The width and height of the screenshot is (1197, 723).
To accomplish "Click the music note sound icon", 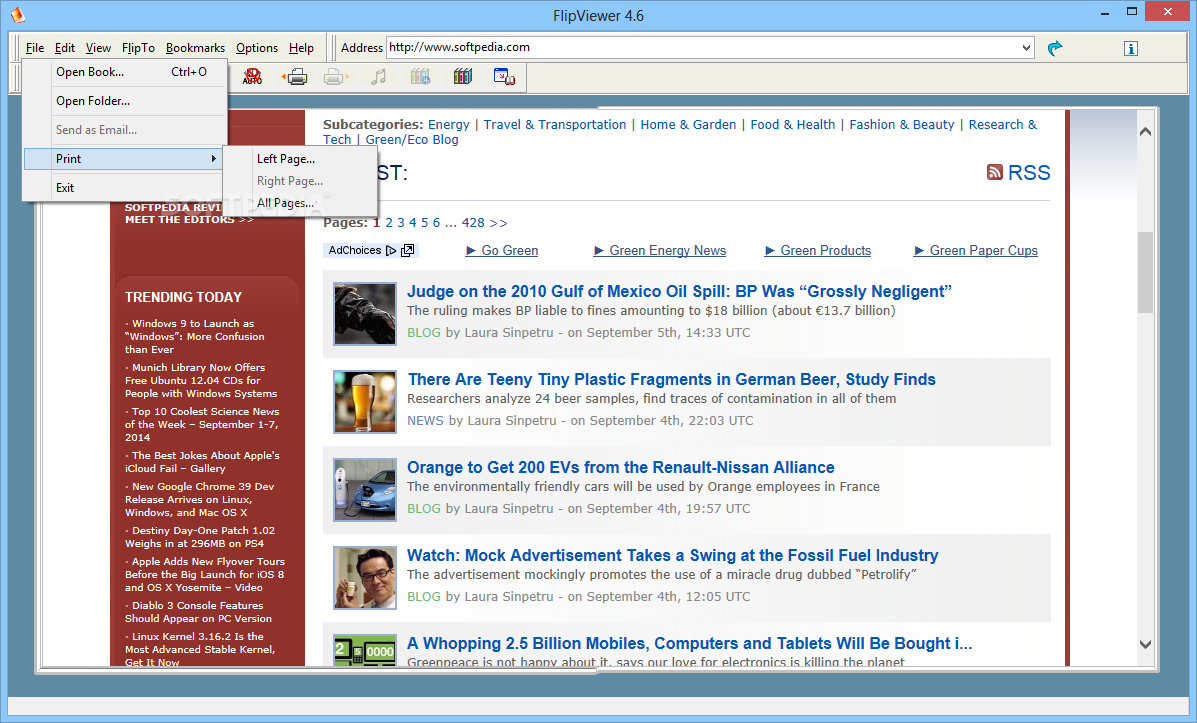I will click(379, 76).
